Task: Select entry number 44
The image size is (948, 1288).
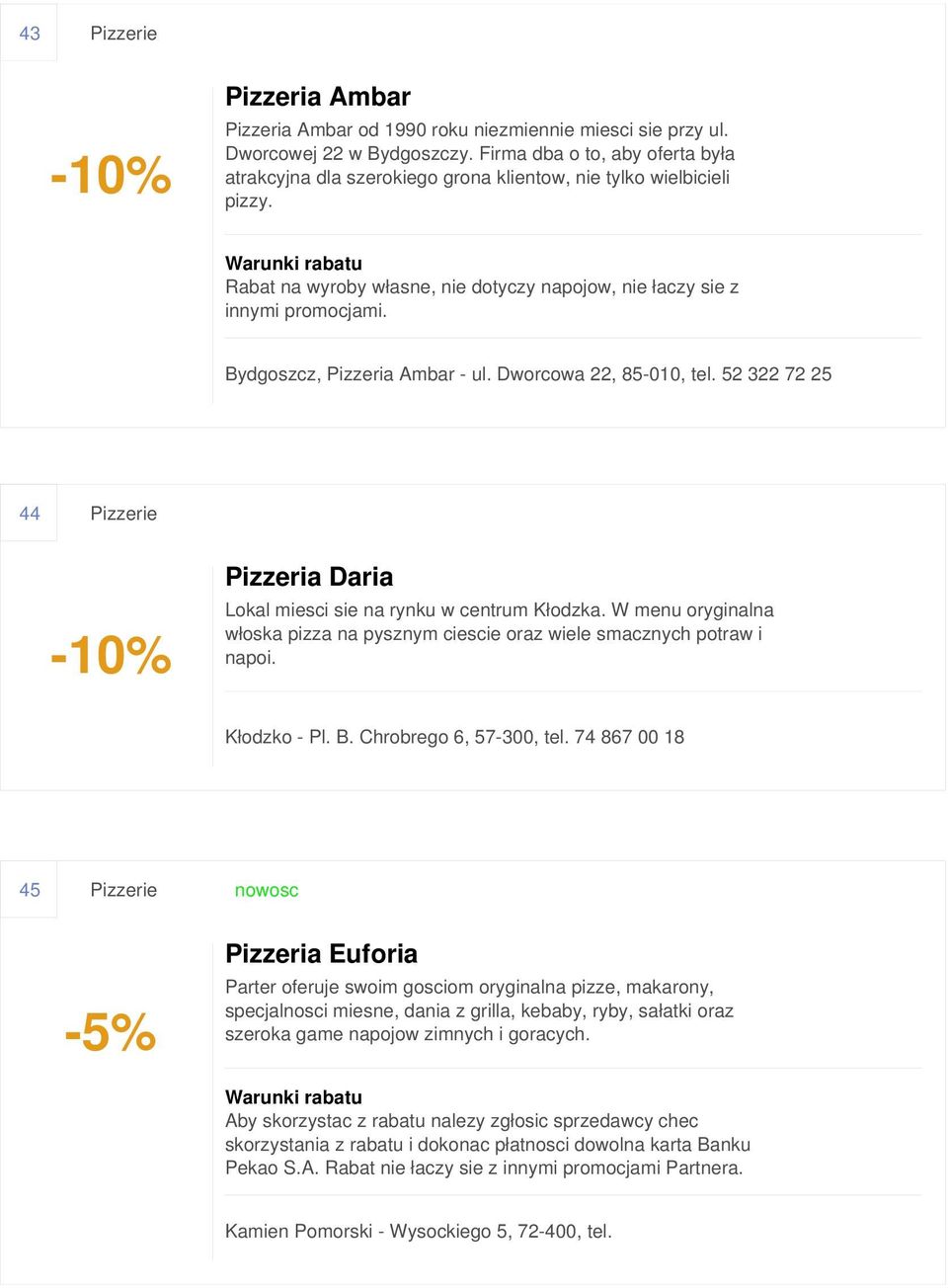Action: click(30, 514)
